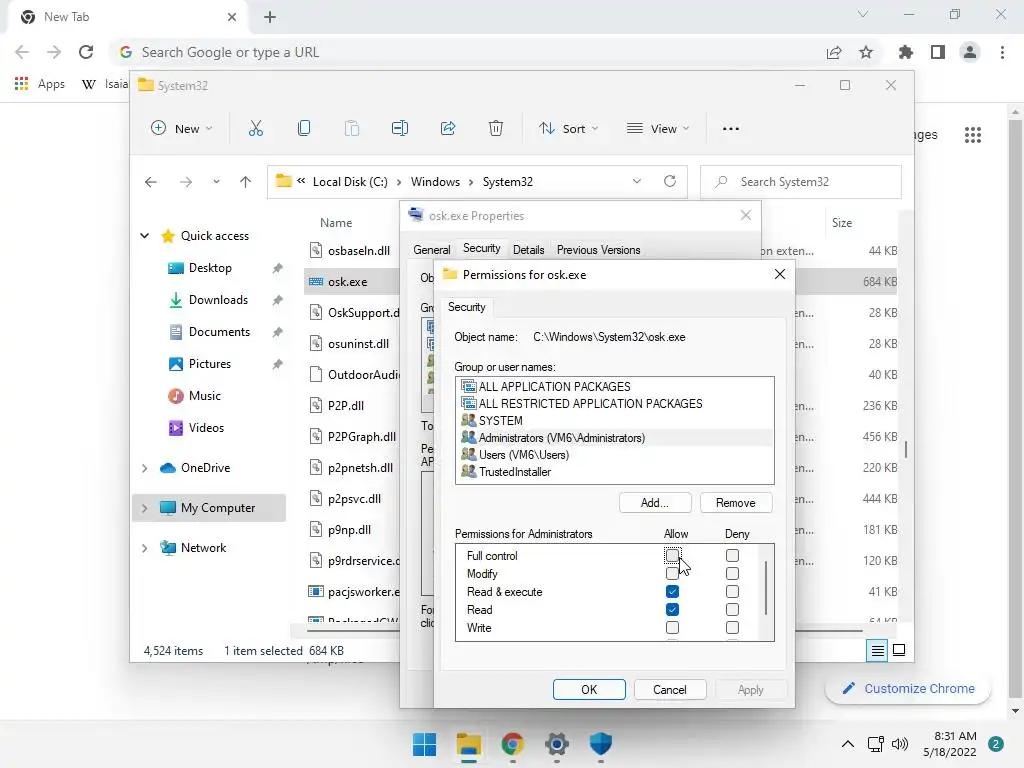Click the Copy icon in Explorer toolbar
This screenshot has width=1024, height=768.
tap(304, 129)
